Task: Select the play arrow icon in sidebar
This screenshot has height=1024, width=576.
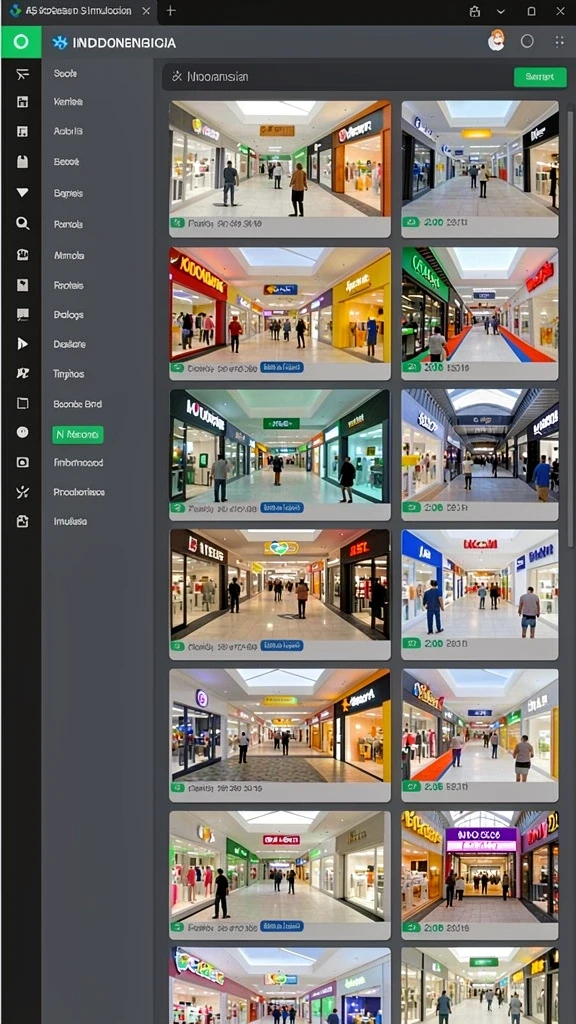Action: click(x=22, y=344)
